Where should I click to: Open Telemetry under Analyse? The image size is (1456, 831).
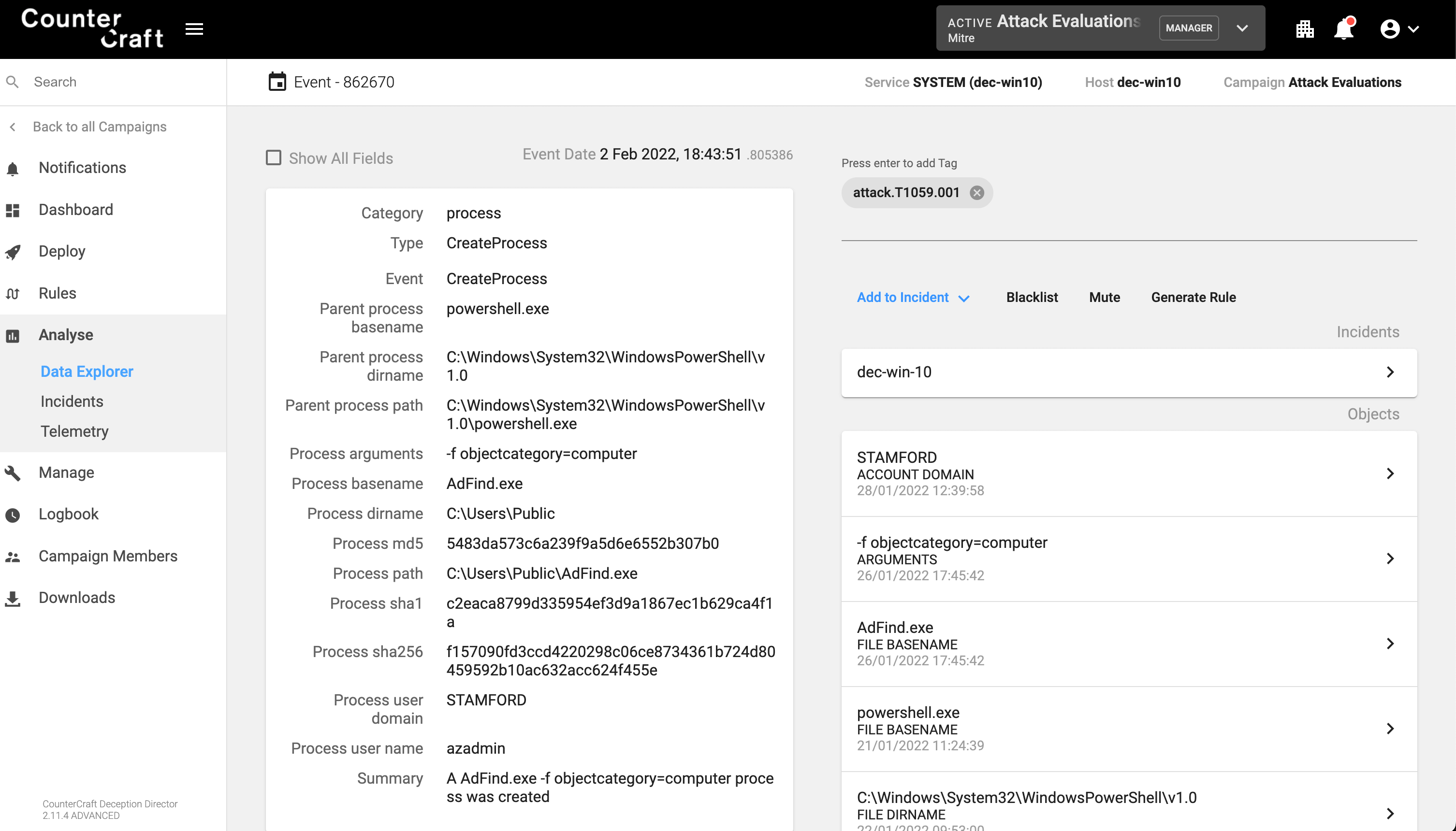pos(74,431)
